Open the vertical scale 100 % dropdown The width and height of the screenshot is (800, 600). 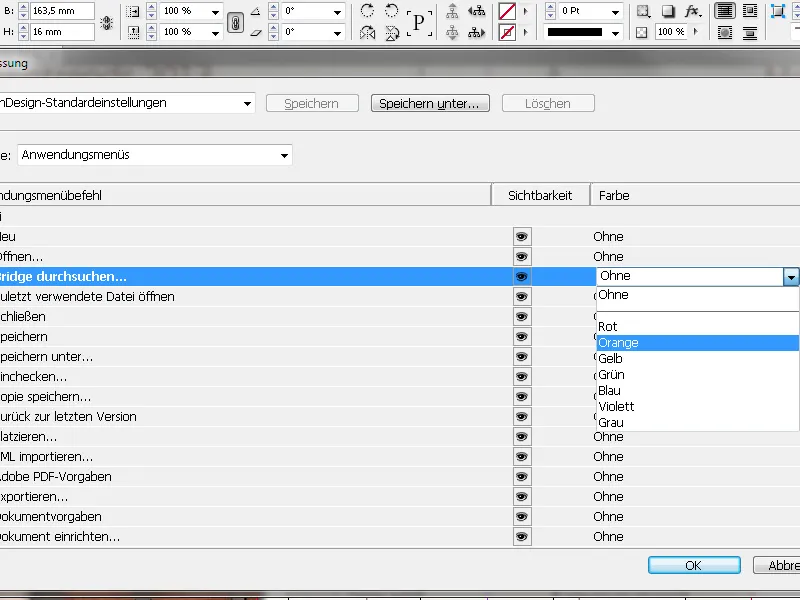coord(215,33)
